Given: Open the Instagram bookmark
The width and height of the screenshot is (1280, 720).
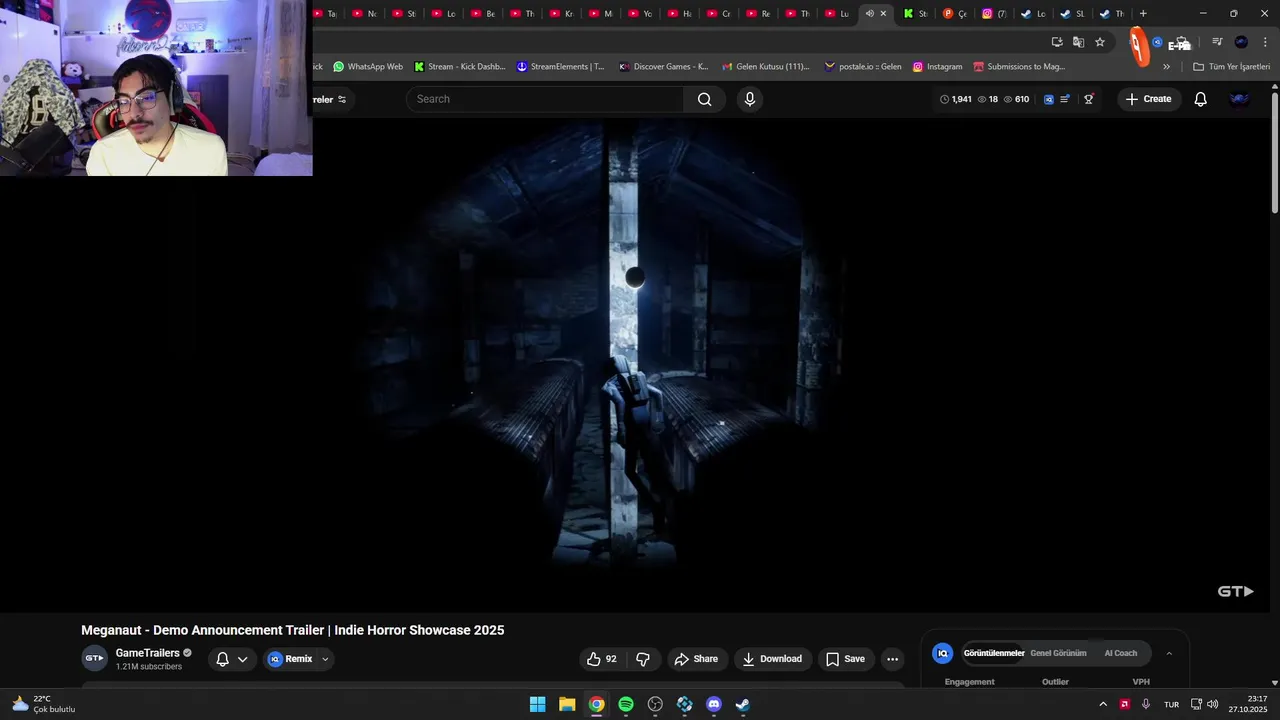Looking at the screenshot, I should click(x=938, y=67).
